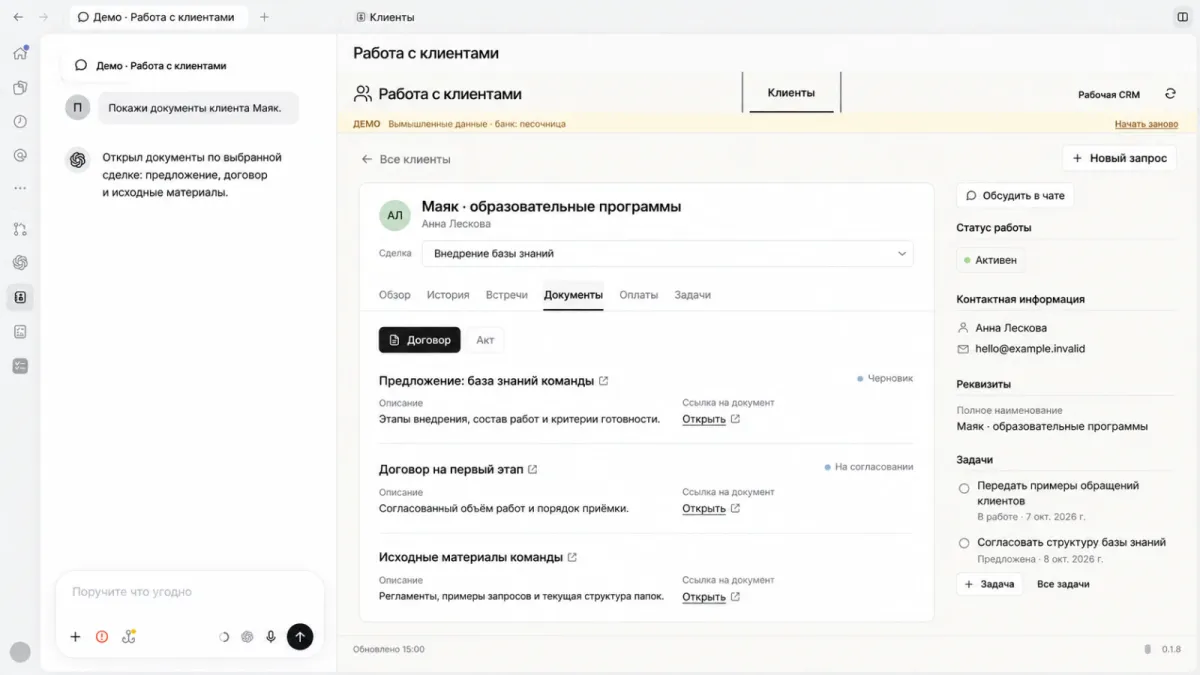Viewport: 1200px width, 675px height.
Task: Open the home icon in left sidebar
Action: click(20, 53)
